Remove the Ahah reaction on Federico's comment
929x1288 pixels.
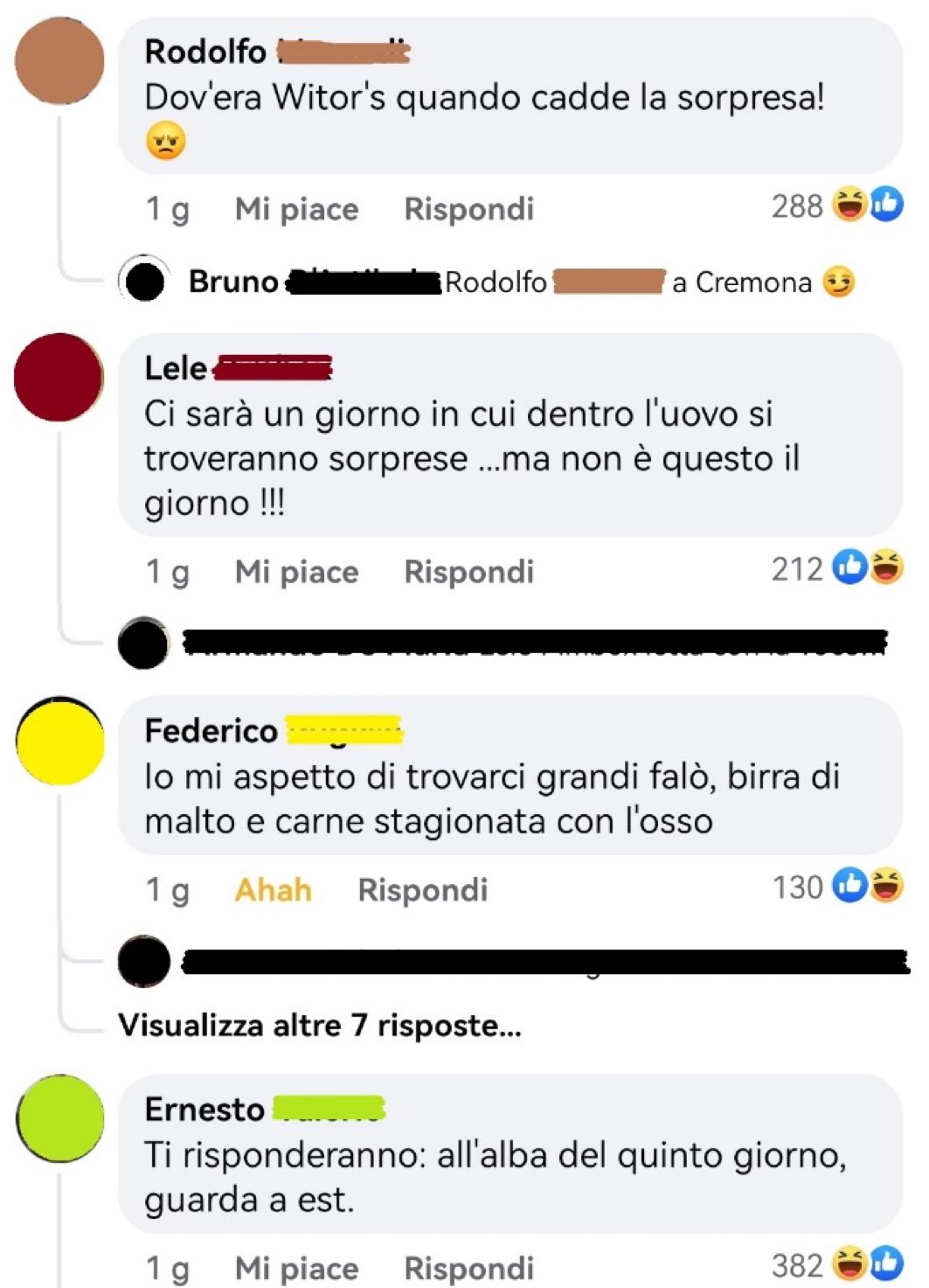click(273, 889)
